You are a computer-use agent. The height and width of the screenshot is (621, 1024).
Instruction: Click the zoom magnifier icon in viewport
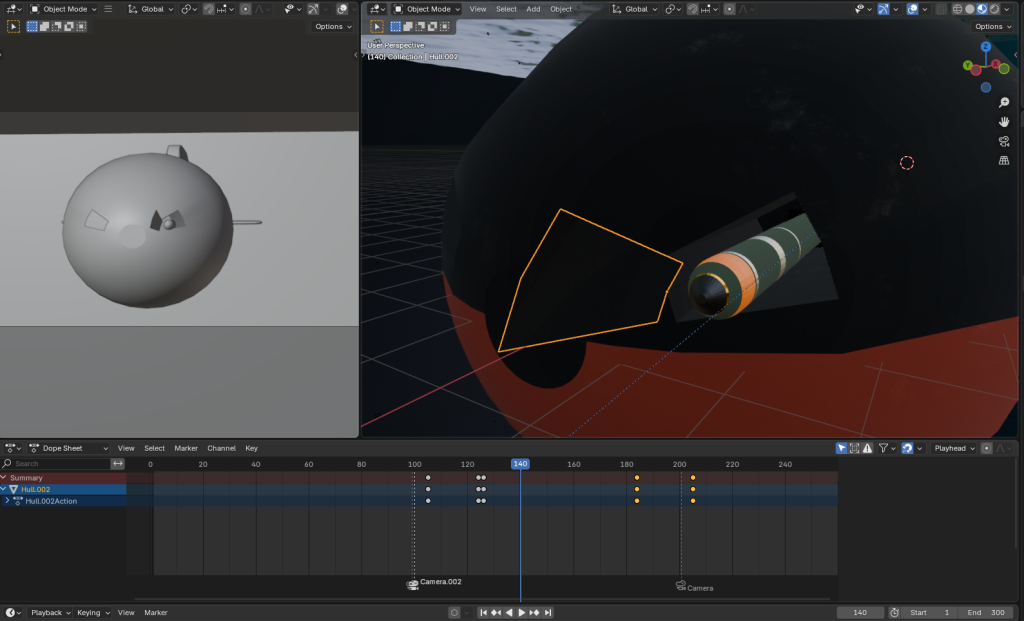[1004, 103]
